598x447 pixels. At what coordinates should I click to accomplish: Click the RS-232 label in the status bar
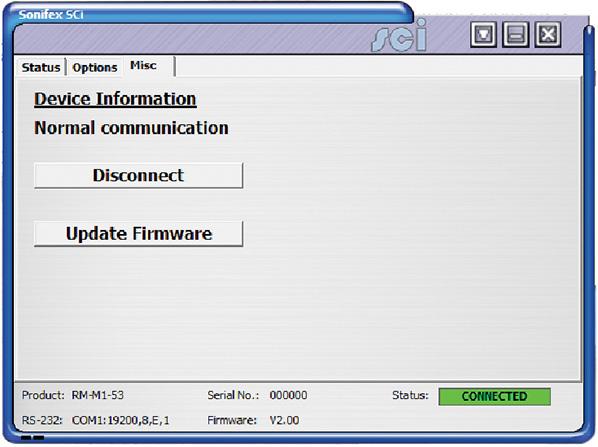pos(42,420)
